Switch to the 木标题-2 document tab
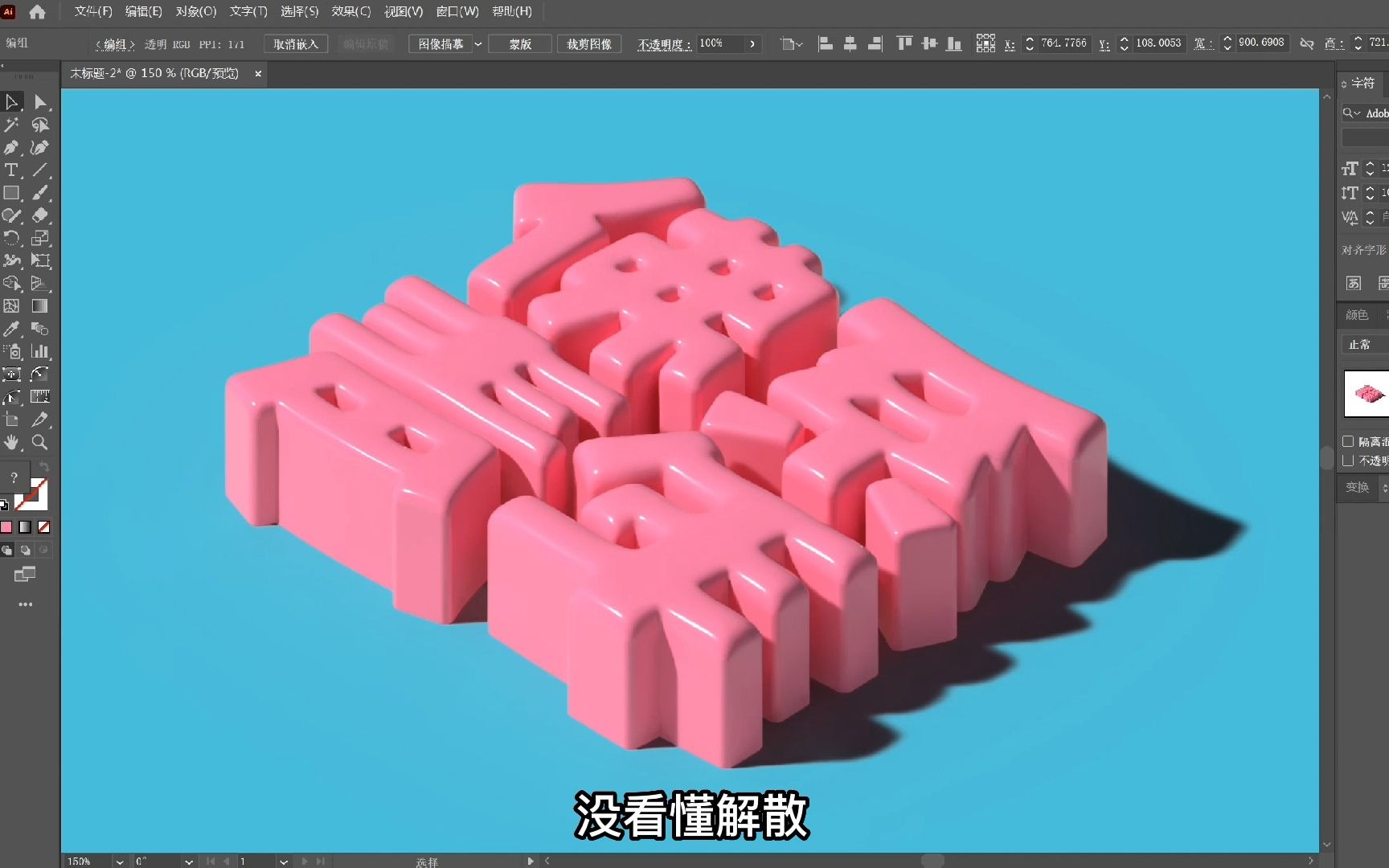Image resolution: width=1389 pixels, height=868 pixels. click(x=157, y=73)
